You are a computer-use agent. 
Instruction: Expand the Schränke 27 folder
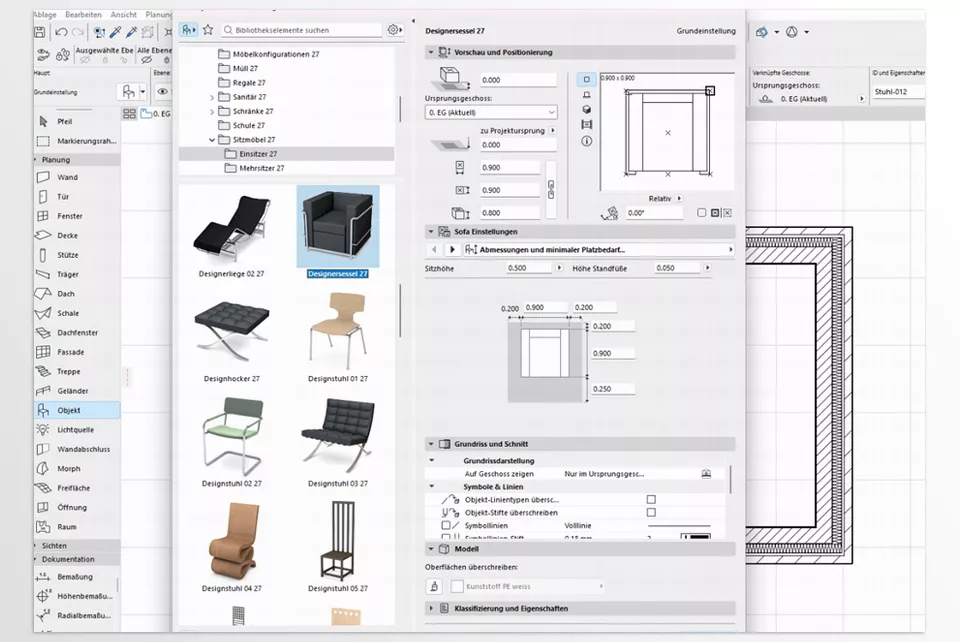coord(212,111)
